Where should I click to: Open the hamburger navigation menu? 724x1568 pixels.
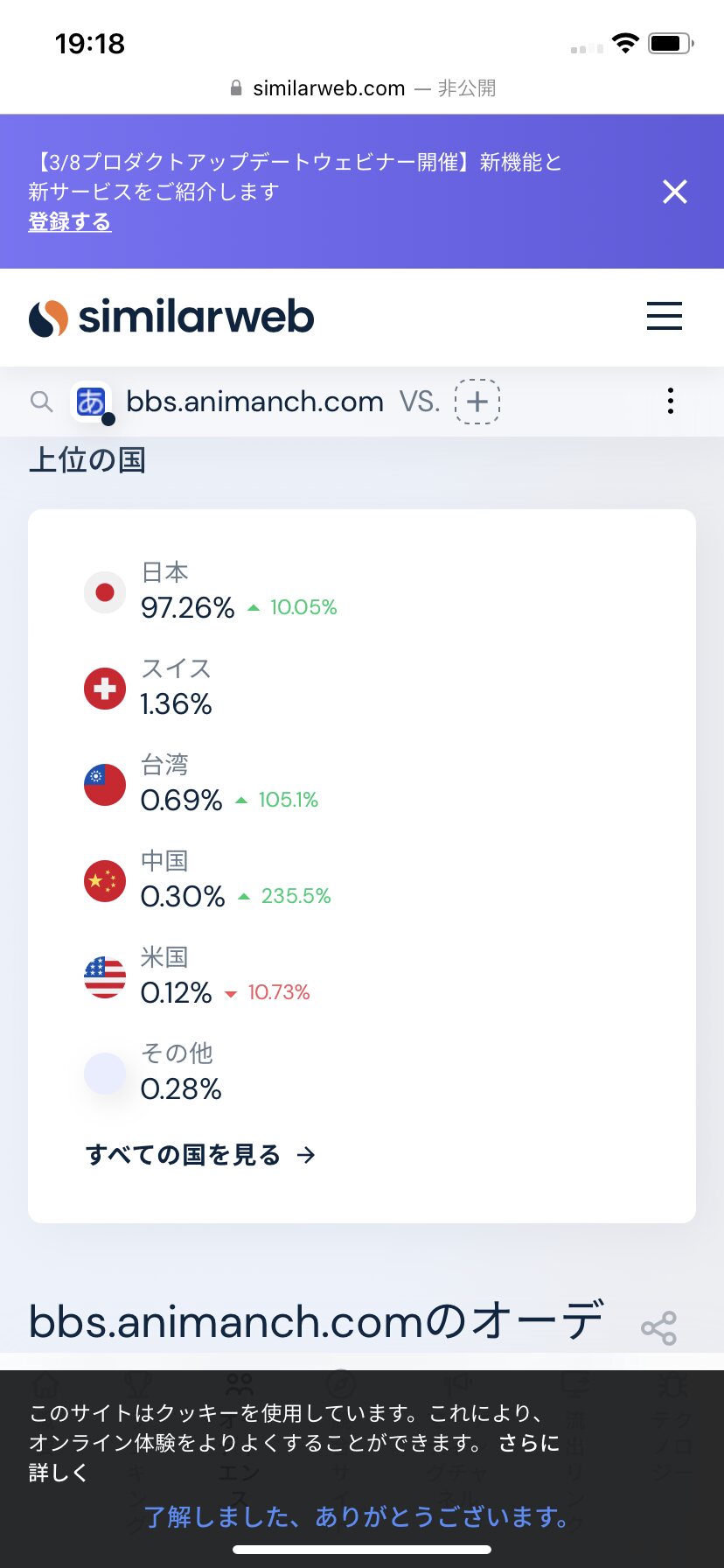click(664, 316)
